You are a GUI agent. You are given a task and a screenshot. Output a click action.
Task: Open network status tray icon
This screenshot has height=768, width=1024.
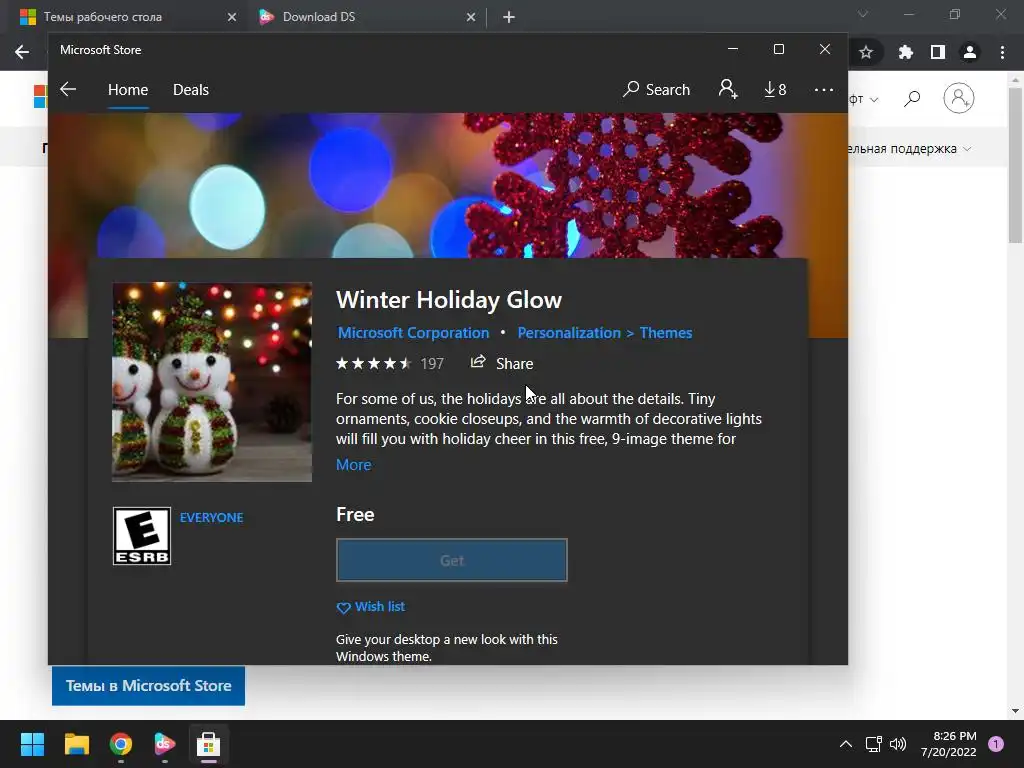[873, 744]
